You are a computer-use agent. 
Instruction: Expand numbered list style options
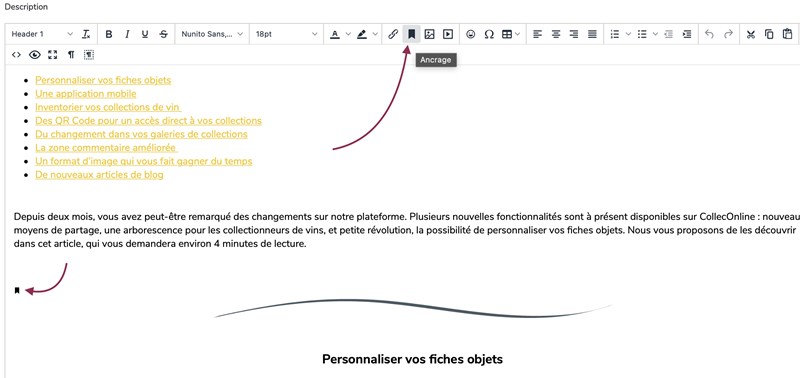629,34
